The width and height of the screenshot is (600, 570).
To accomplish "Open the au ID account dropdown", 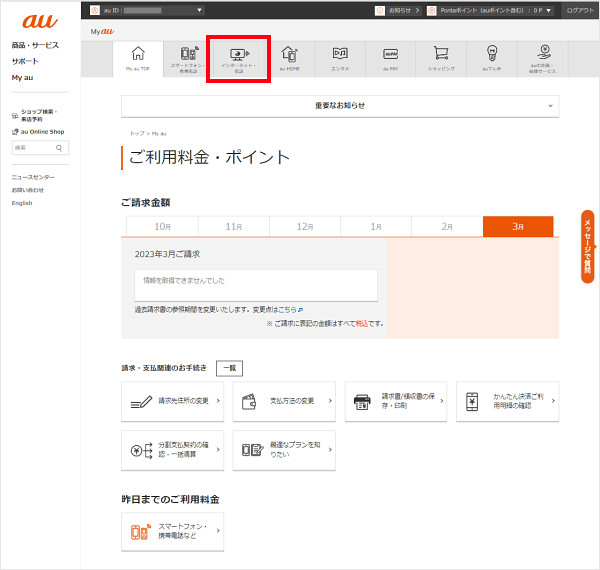I will click(147, 10).
